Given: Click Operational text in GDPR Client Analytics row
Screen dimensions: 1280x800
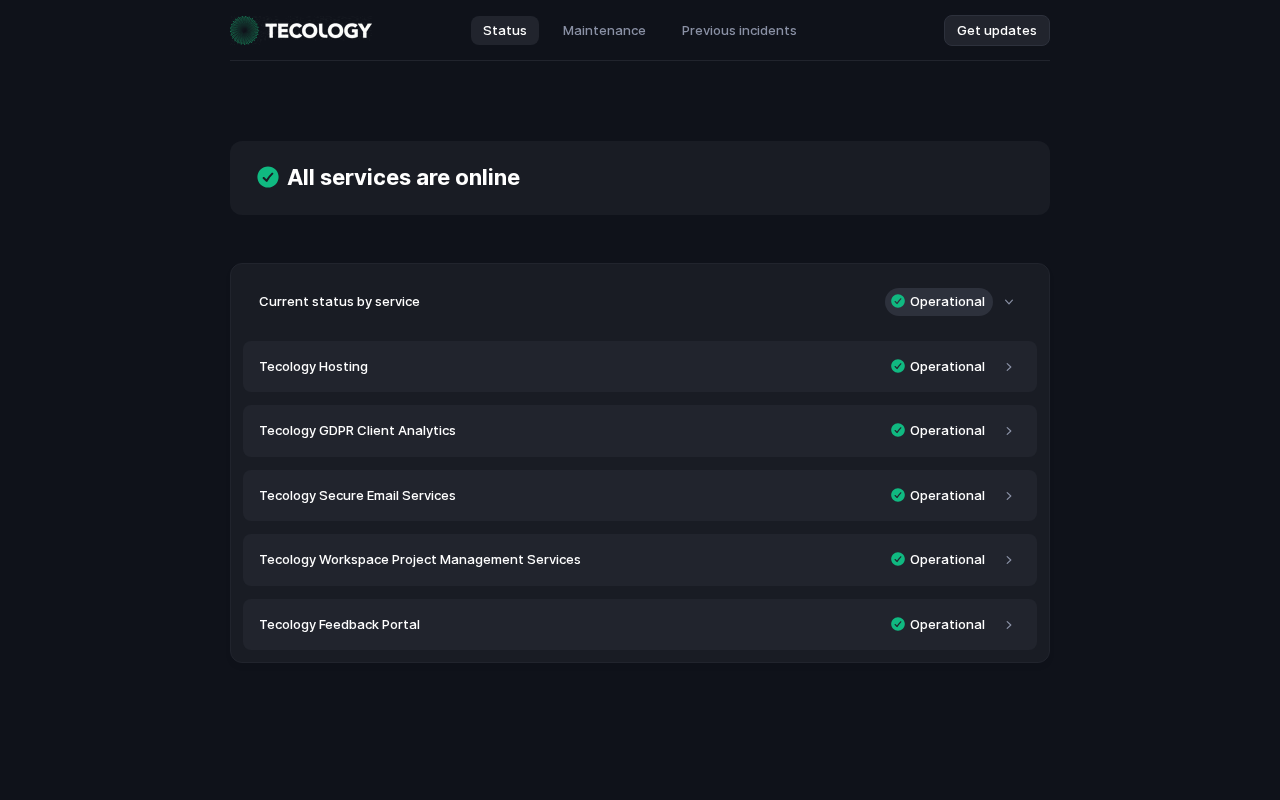Looking at the screenshot, I should point(947,431).
